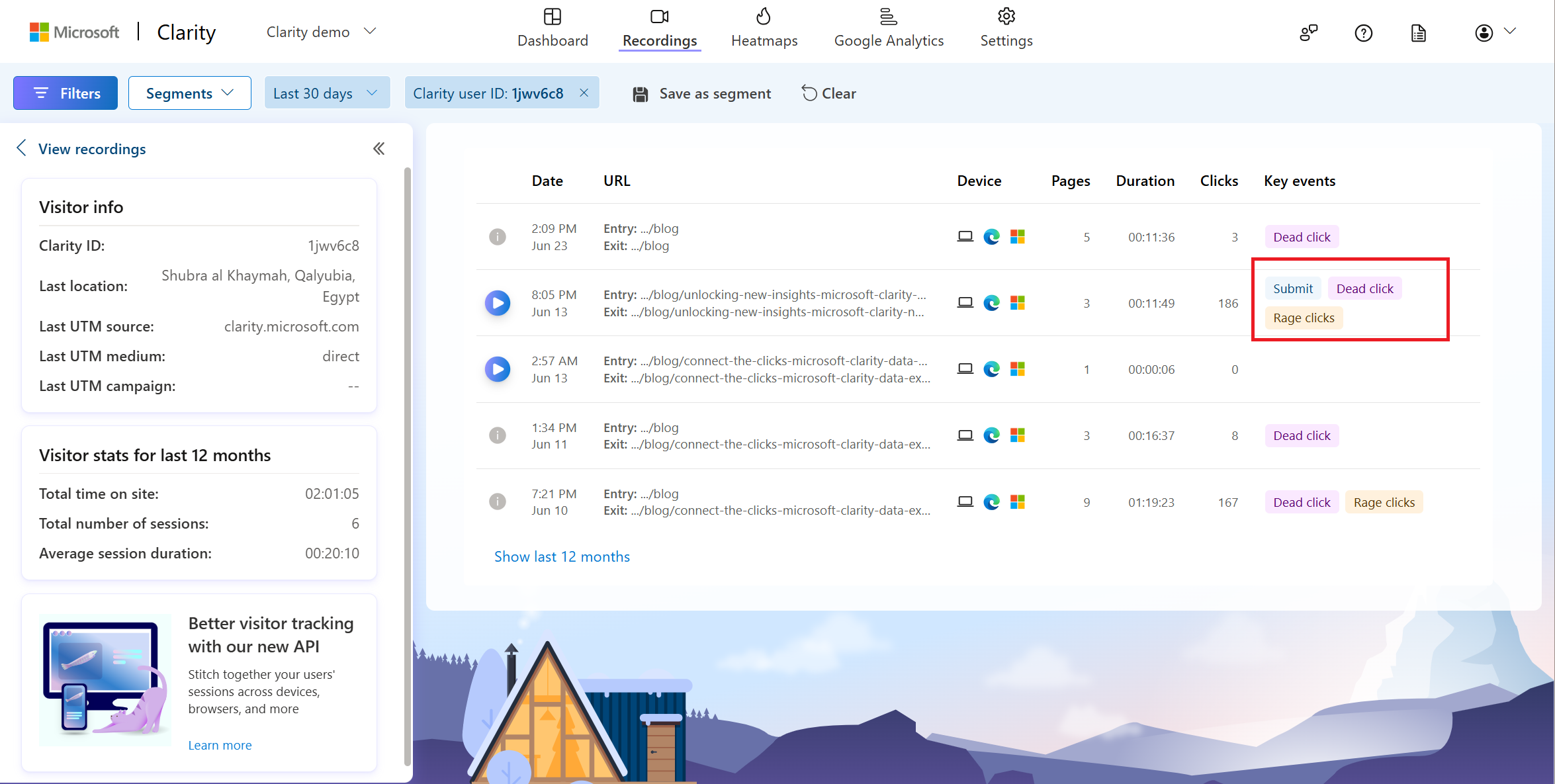Click the total time value 02:01:05
This screenshot has height=784, width=1555.
(332, 494)
